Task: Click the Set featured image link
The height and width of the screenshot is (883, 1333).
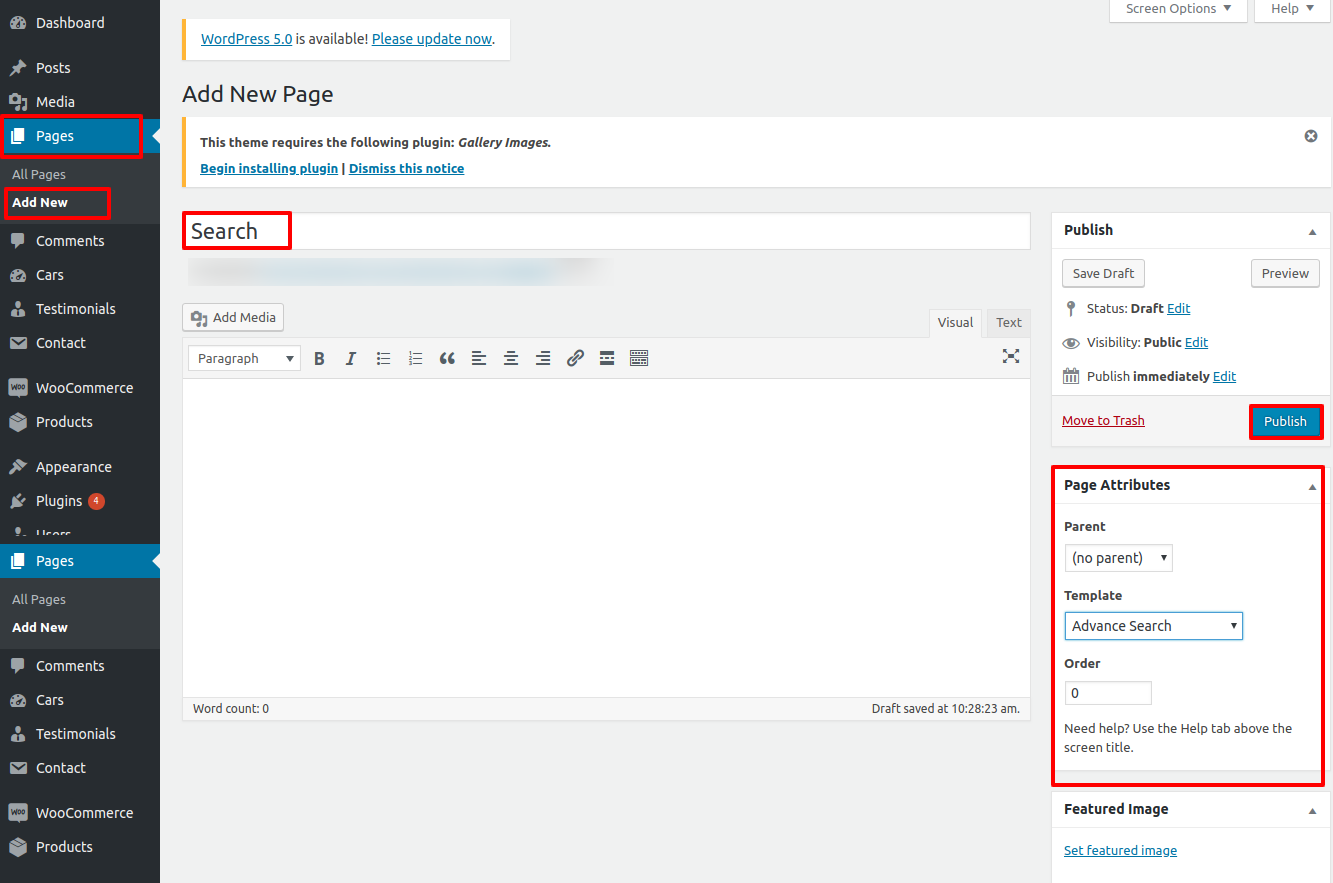Action: [1120, 851]
